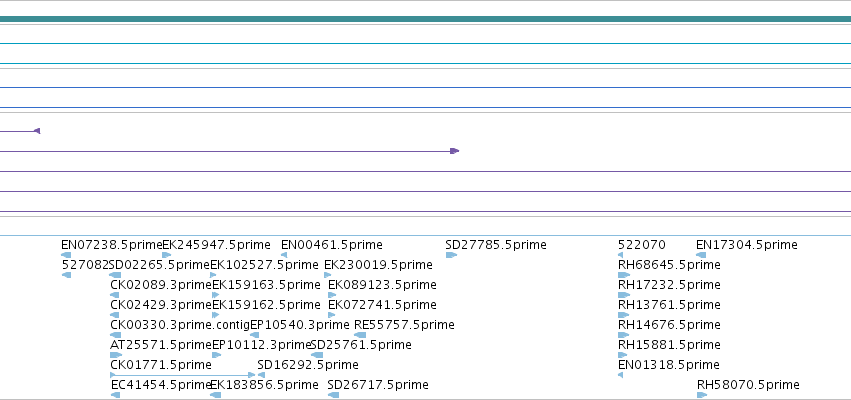Select the EK072741.5prime label
851x400 pixels.
(x=382, y=305)
